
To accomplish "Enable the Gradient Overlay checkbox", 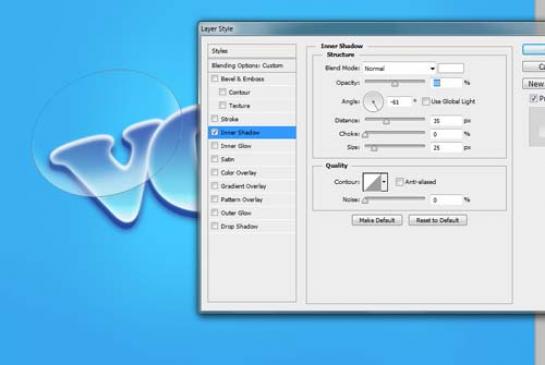I will tap(215, 186).
